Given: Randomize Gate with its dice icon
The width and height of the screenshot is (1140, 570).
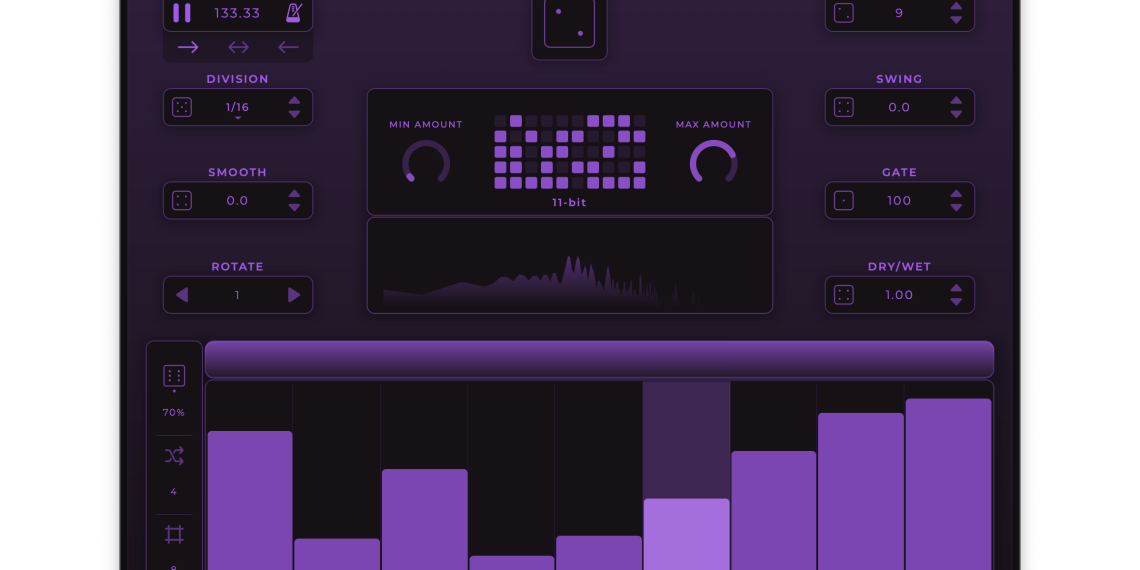Looking at the screenshot, I should point(844,200).
